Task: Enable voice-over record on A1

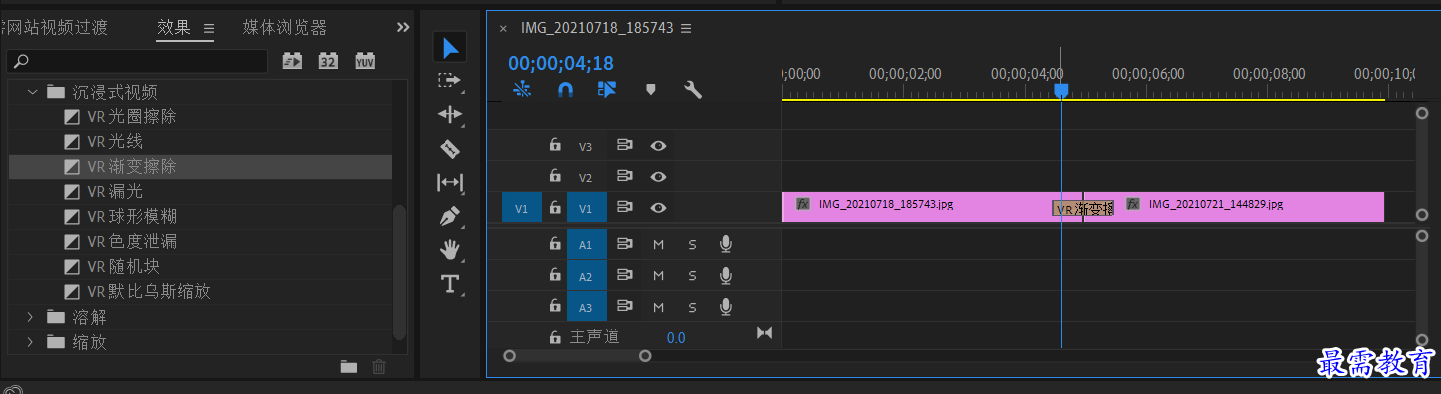Action: click(726, 244)
